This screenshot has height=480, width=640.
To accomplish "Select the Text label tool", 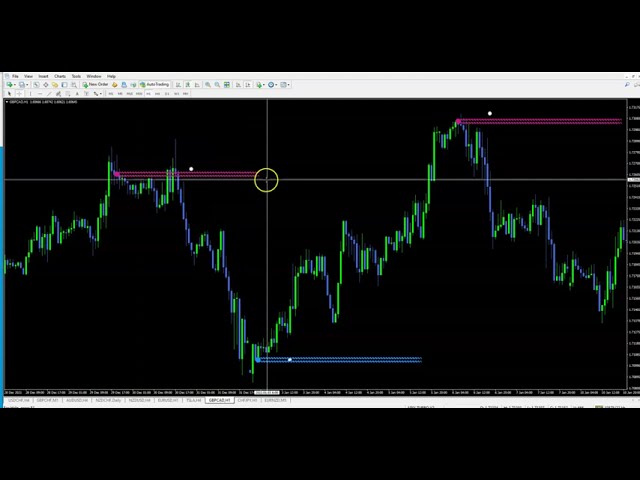I will point(78,94).
